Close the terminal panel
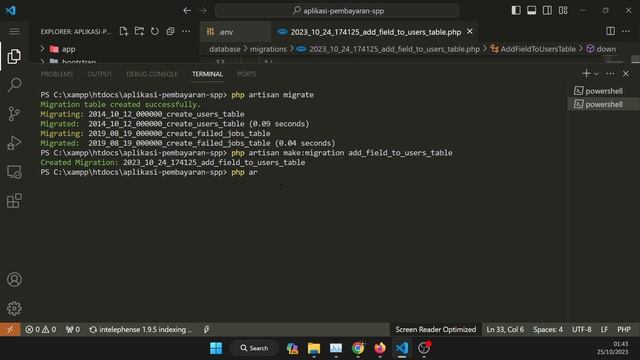This screenshot has width=640, height=360. tap(626, 73)
